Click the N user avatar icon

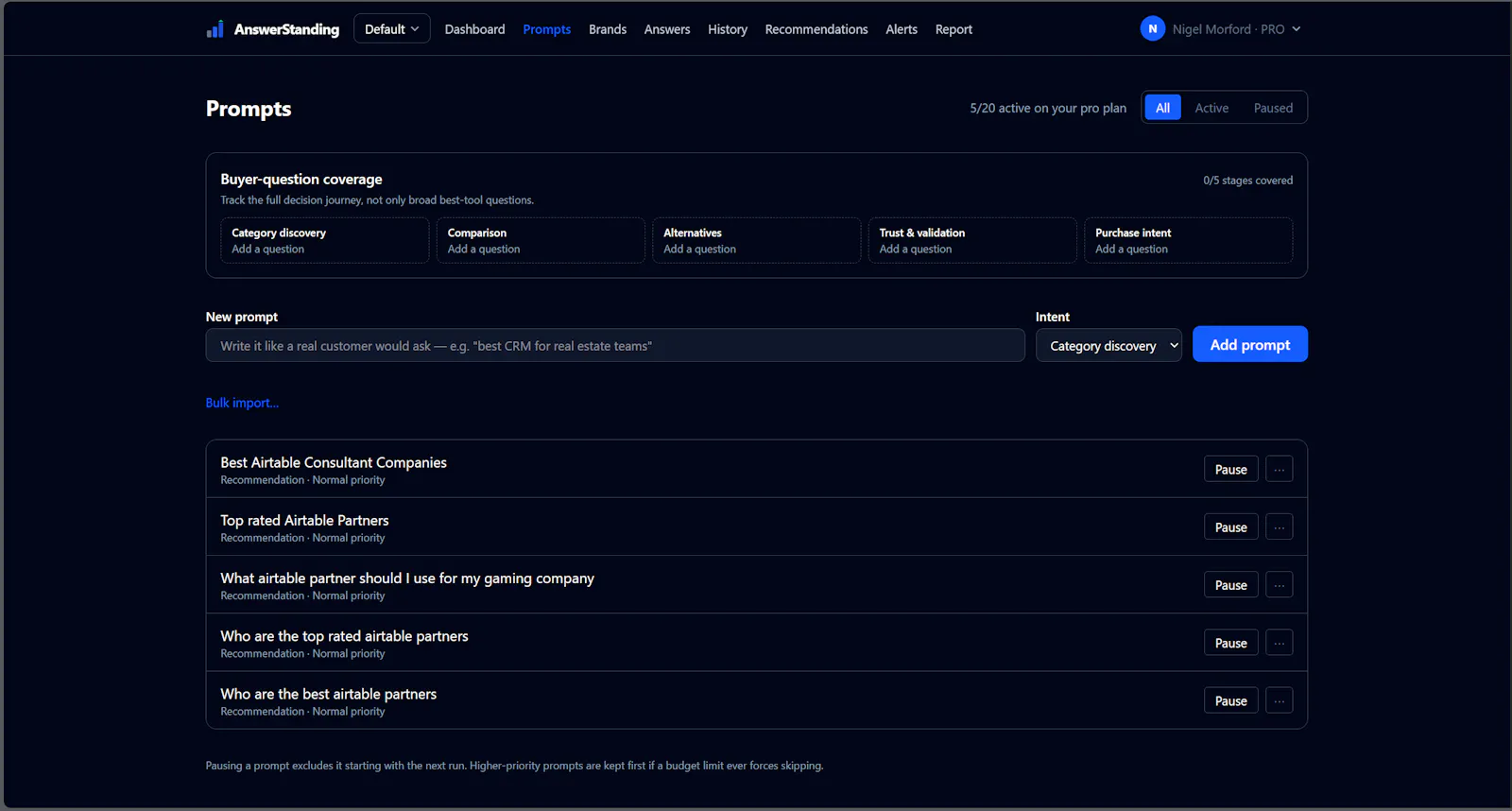click(1152, 29)
